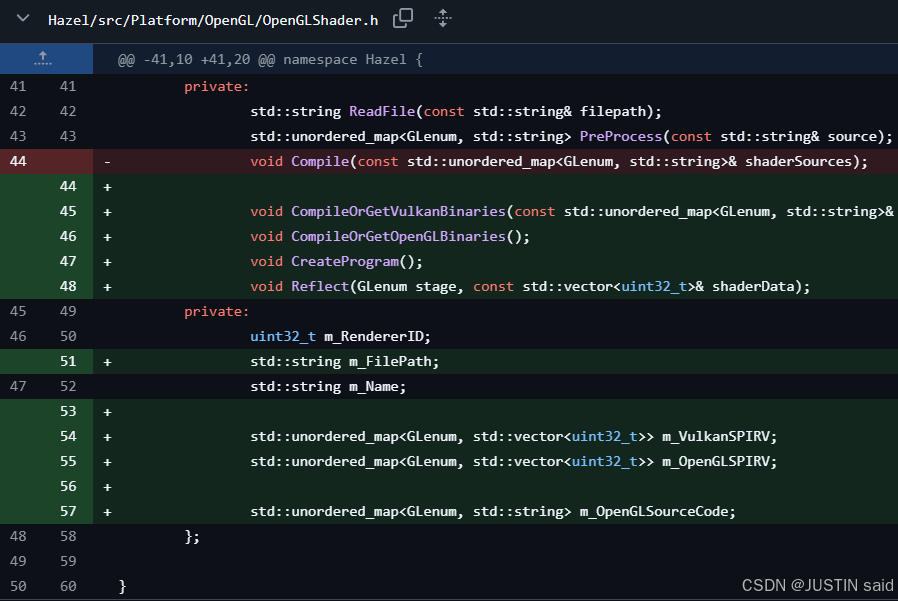Click the plus marker next to m_FilePath

[x=107, y=361]
